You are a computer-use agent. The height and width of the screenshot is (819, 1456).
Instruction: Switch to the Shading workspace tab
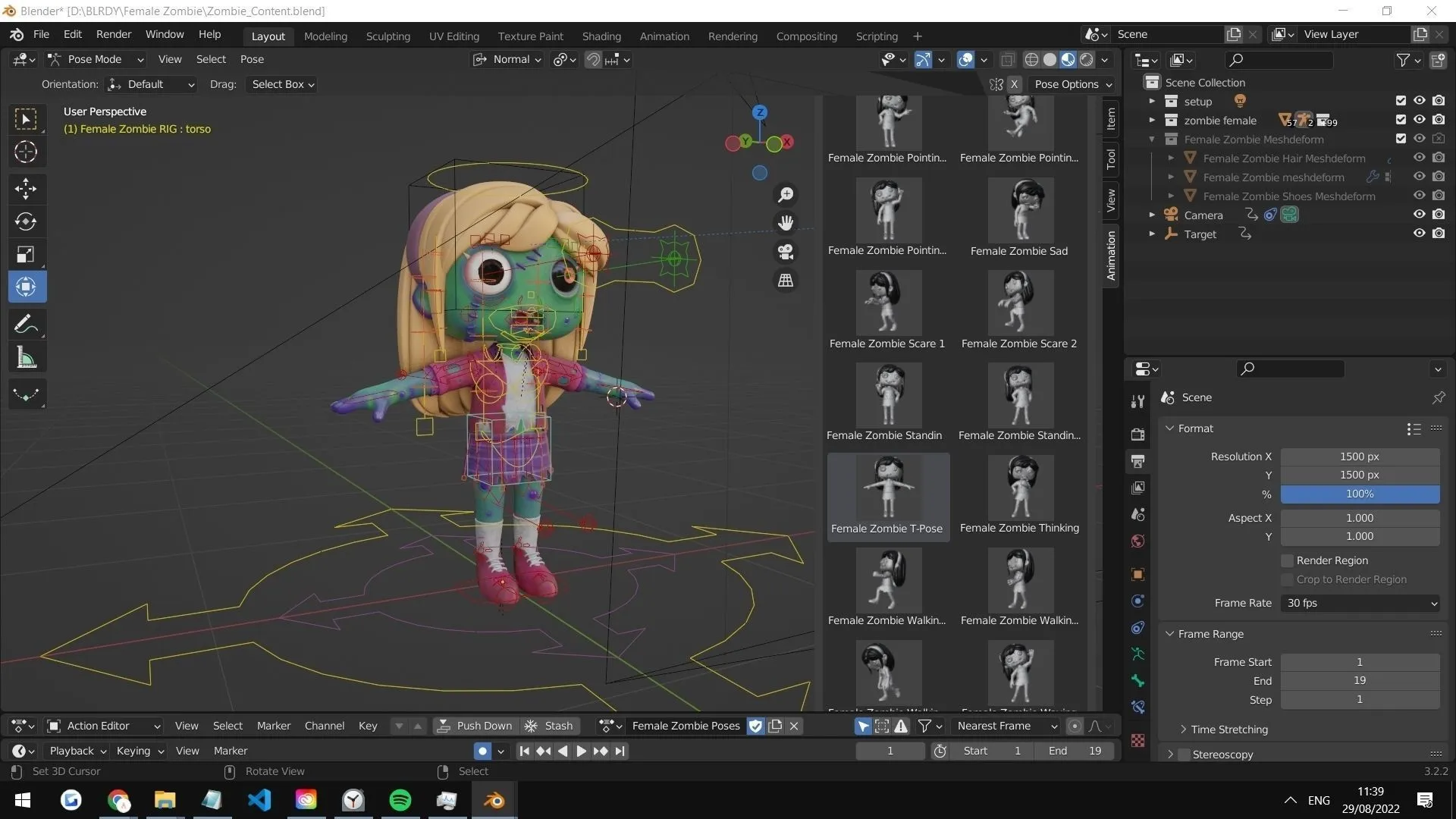(x=601, y=36)
